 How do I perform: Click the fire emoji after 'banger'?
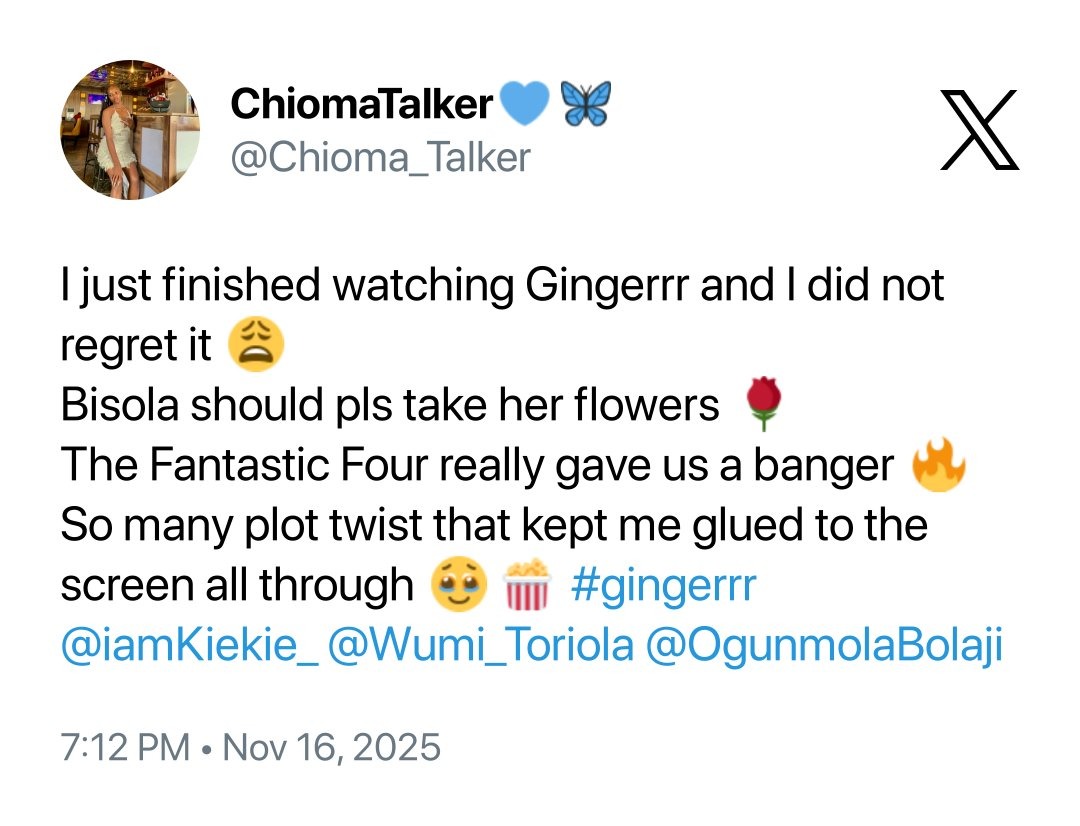940,466
